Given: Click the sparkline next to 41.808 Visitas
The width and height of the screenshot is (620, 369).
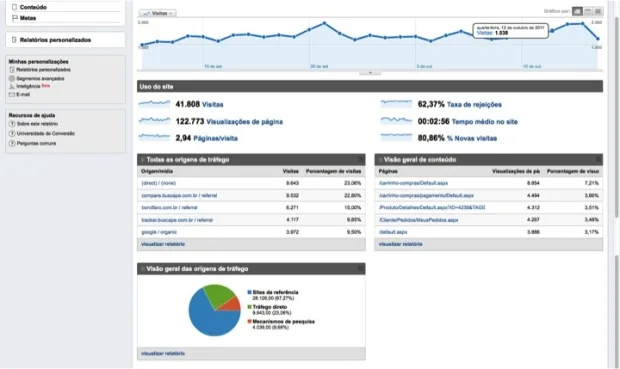Looking at the screenshot, I should pos(154,104).
